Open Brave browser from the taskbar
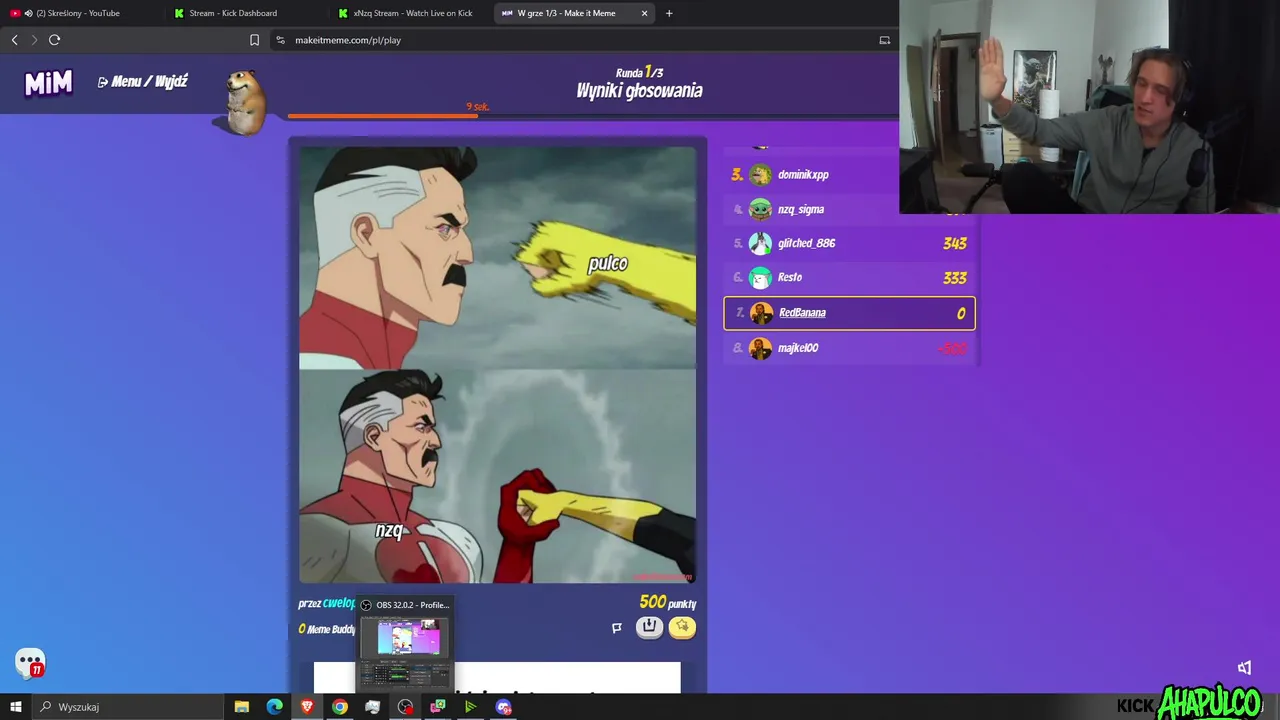 pos(307,707)
